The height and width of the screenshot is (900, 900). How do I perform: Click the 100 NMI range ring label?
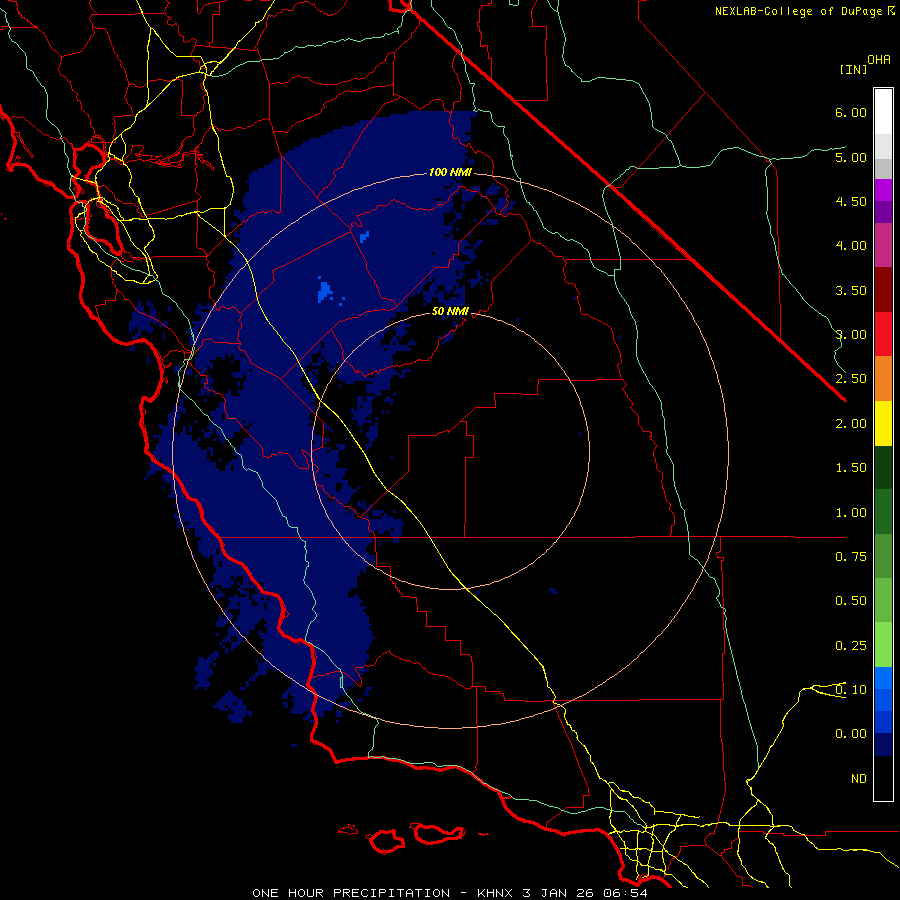[450, 172]
